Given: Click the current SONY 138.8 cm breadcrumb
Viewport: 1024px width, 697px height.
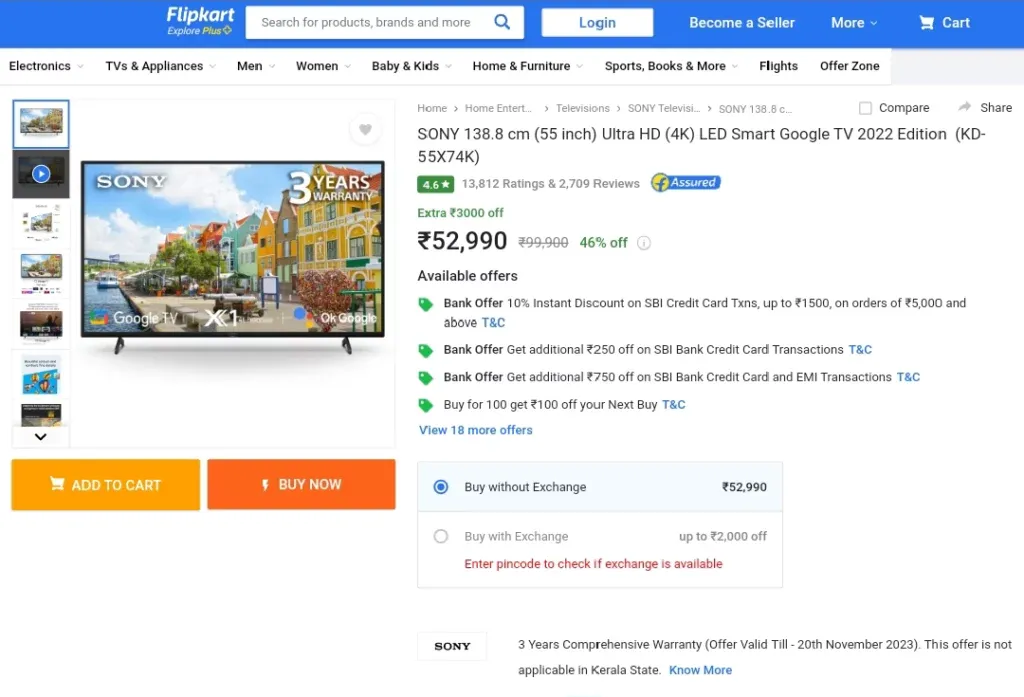Looking at the screenshot, I should click(x=755, y=109).
